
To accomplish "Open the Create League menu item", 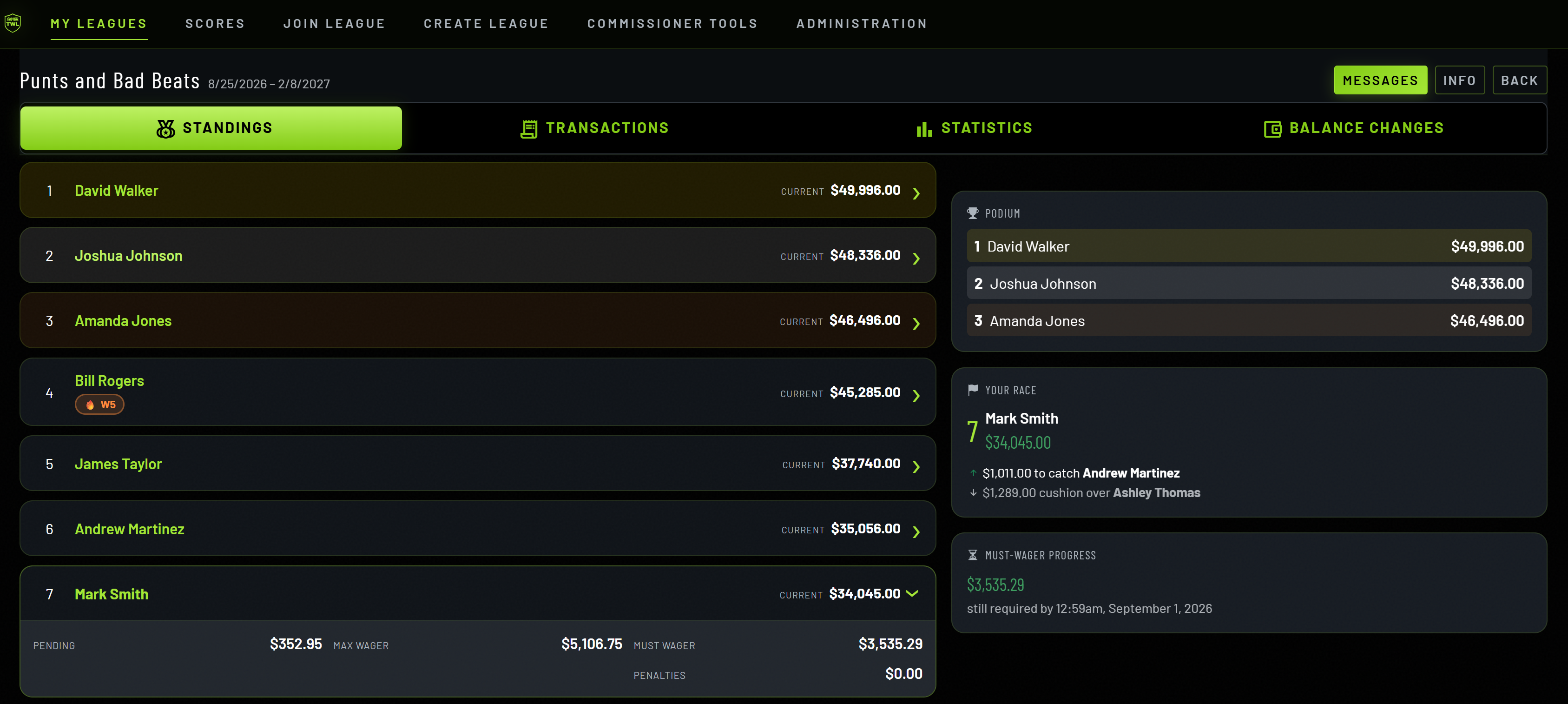I will pyautogui.click(x=487, y=24).
